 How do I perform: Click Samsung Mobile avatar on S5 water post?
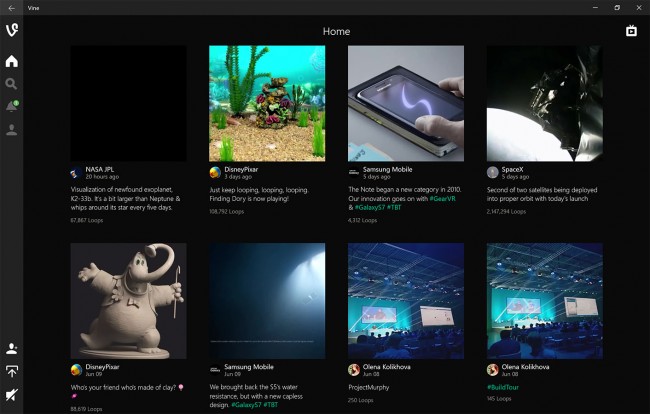tap(215, 370)
